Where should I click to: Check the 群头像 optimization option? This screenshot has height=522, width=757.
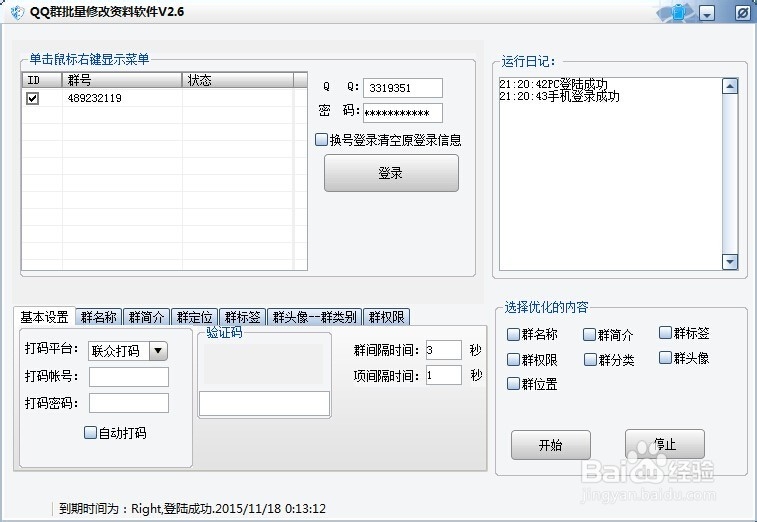[x=665, y=357]
